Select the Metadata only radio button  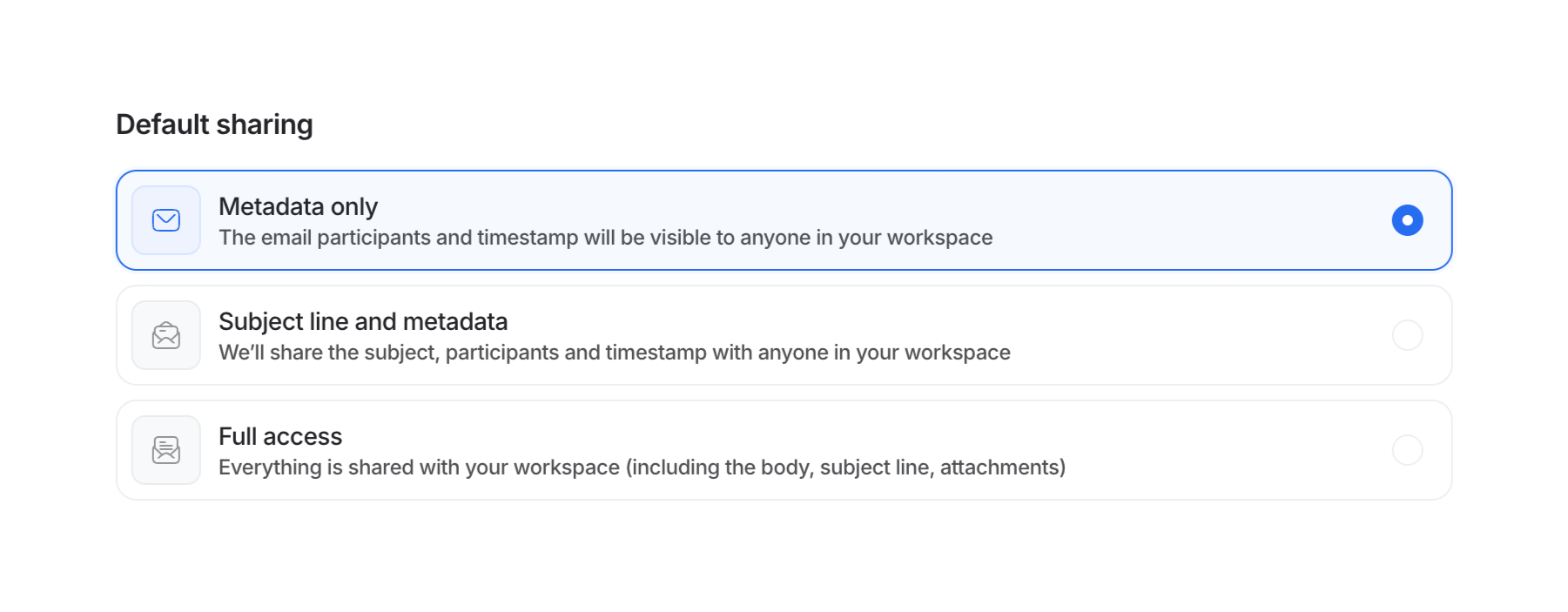(1407, 220)
